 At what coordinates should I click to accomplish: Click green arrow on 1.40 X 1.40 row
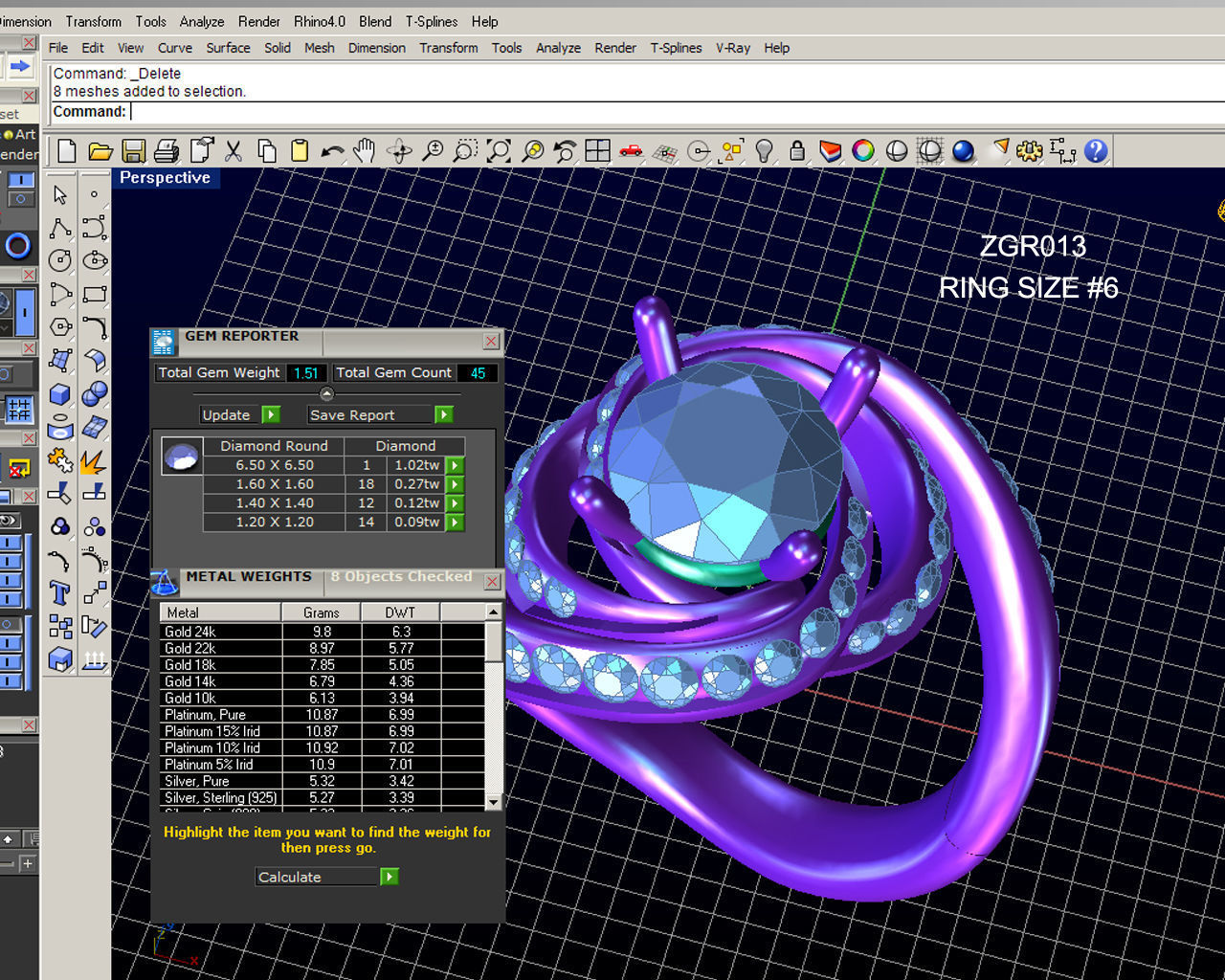pos(456,503)
